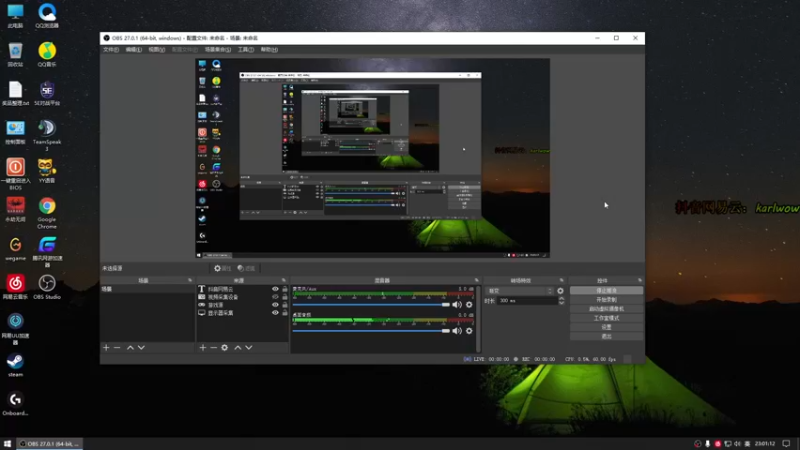Open the 桌面音频 desktop audio gear settings
800x450 pixels.
coord(469,331)
